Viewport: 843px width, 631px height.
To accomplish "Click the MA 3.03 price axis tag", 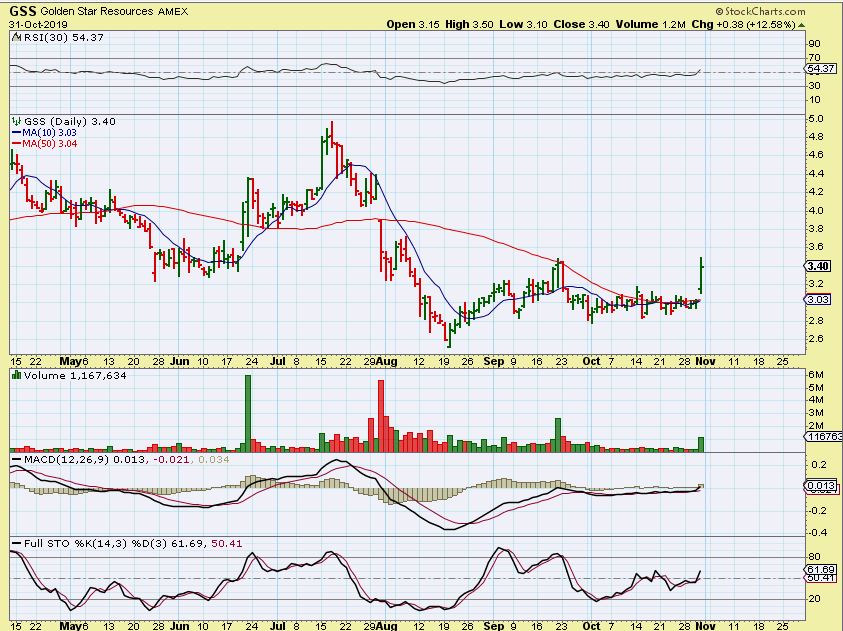I will [818, 299].
